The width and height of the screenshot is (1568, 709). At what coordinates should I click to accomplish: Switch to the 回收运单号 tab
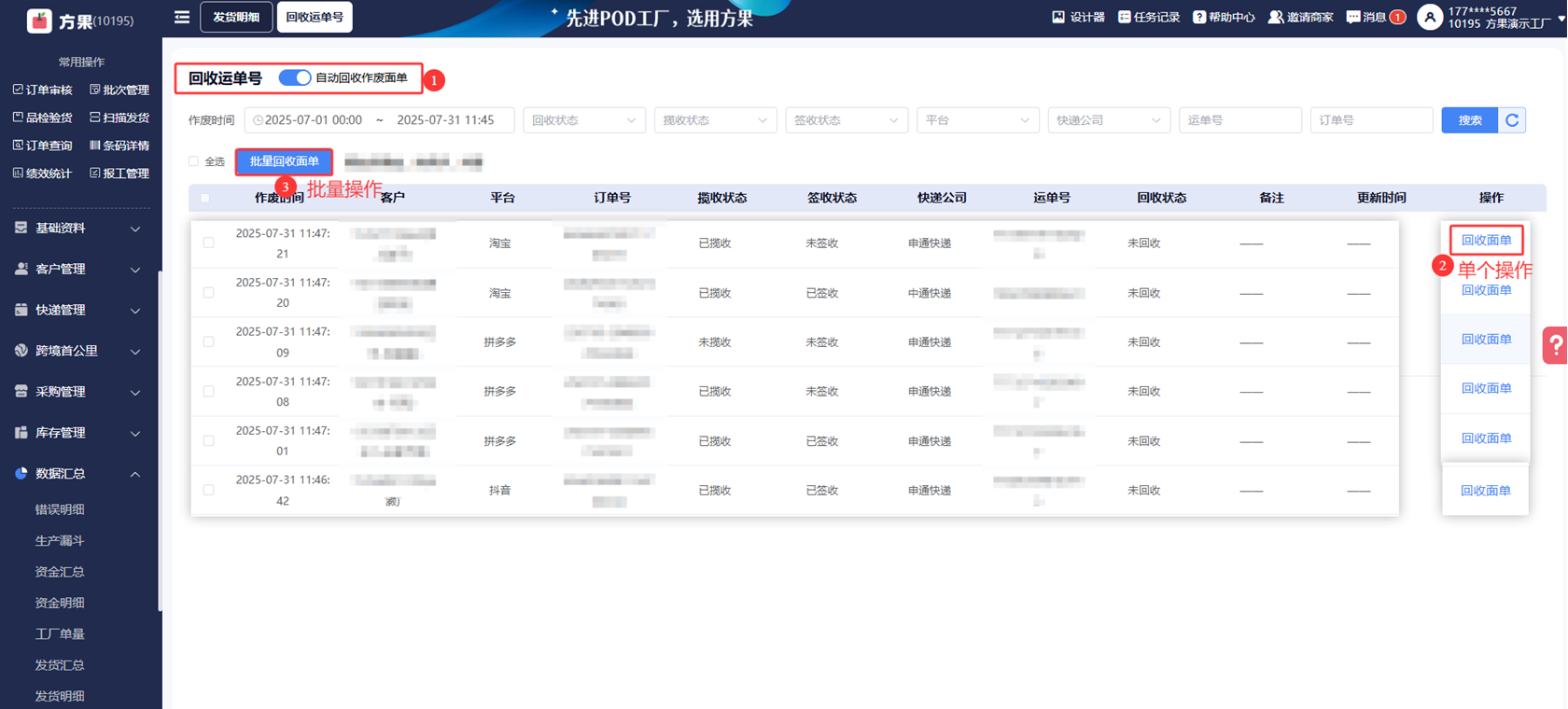click(x=315, y=17)
